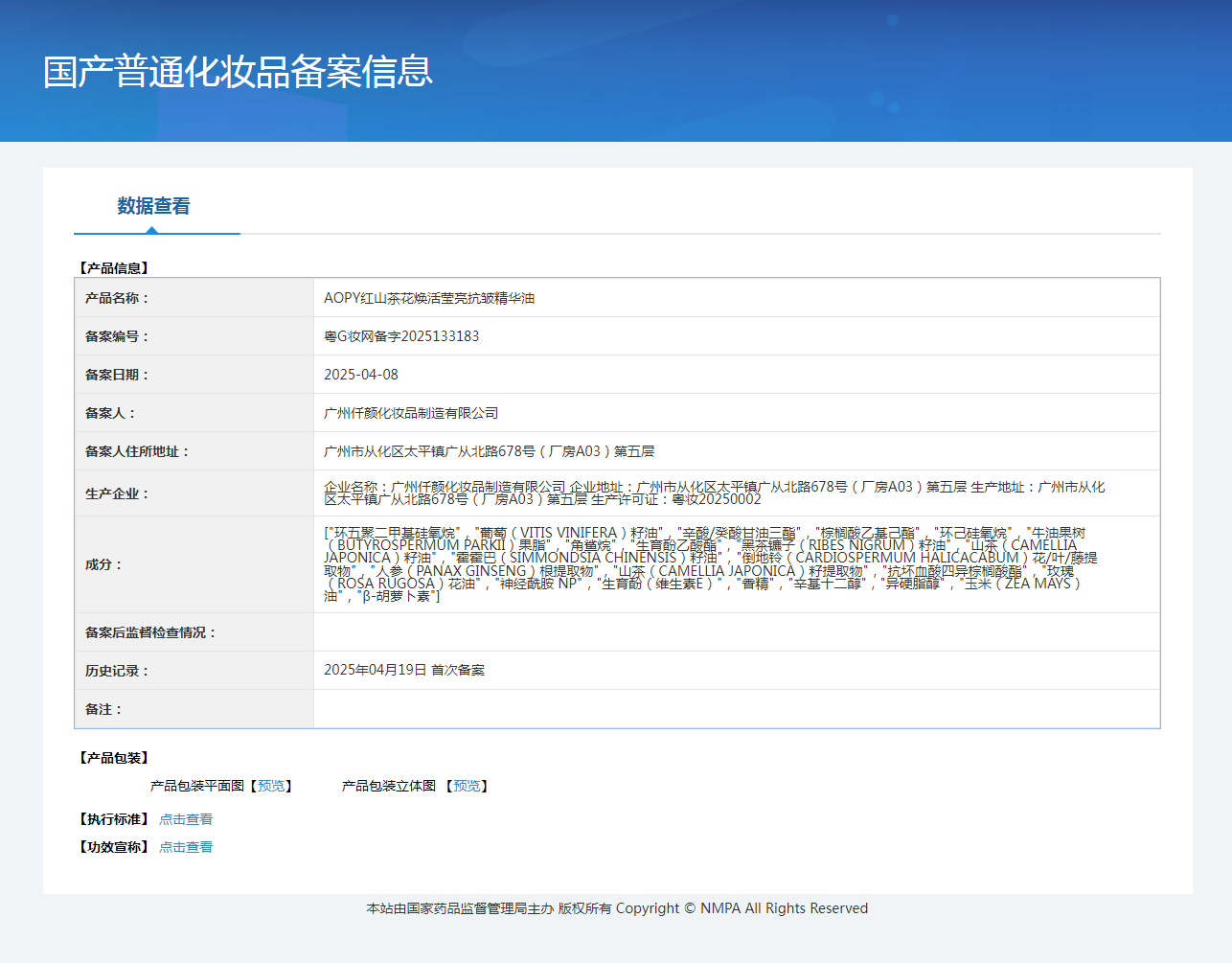Click the 国产普通化妆品备案信息 page title
1232x963 pixels.
238,72
